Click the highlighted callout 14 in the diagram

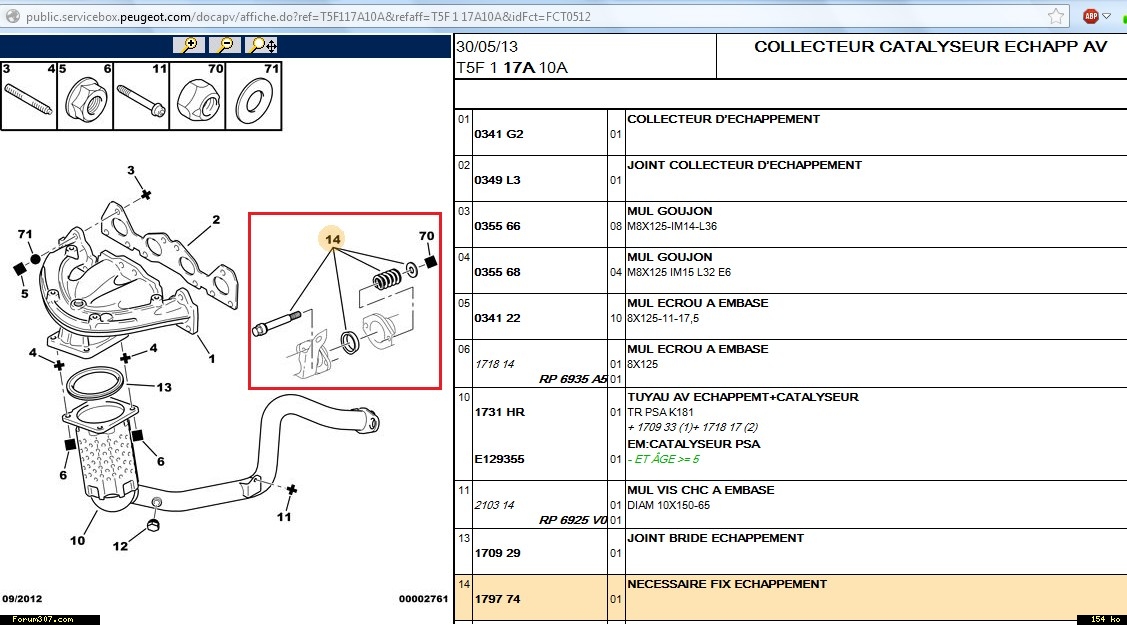[x=333, y=239]
